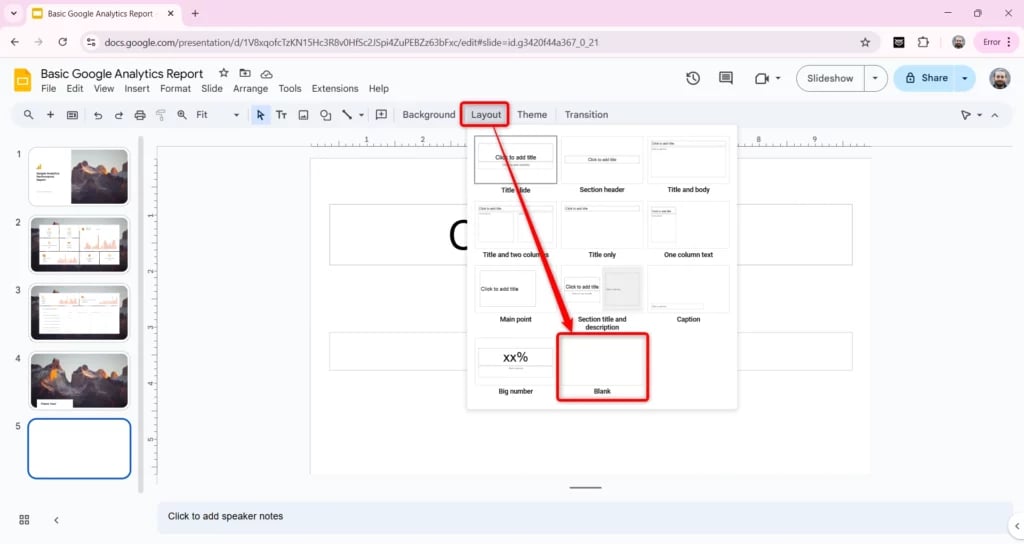Viewport: 1024px width, 544px height.
Task: Expand the side panel arrow at right edge
Action: 1016,526
